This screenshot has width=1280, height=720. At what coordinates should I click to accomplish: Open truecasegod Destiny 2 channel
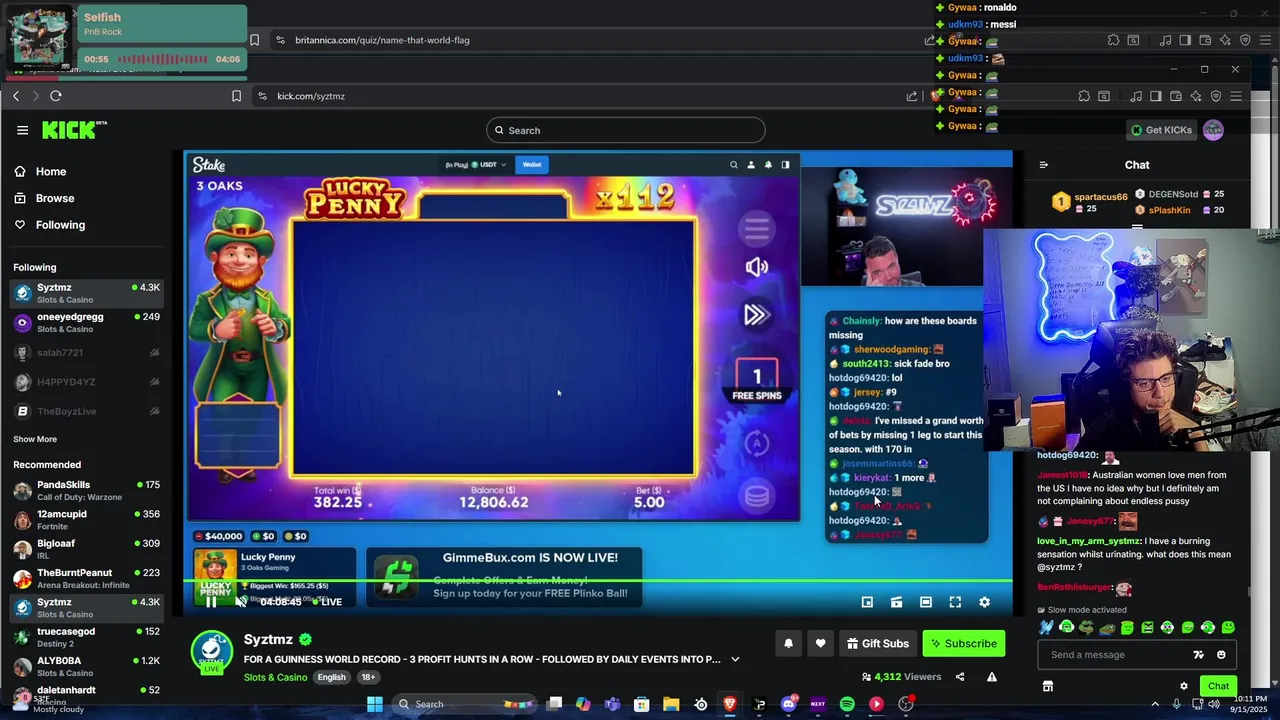tap(88, 637)
